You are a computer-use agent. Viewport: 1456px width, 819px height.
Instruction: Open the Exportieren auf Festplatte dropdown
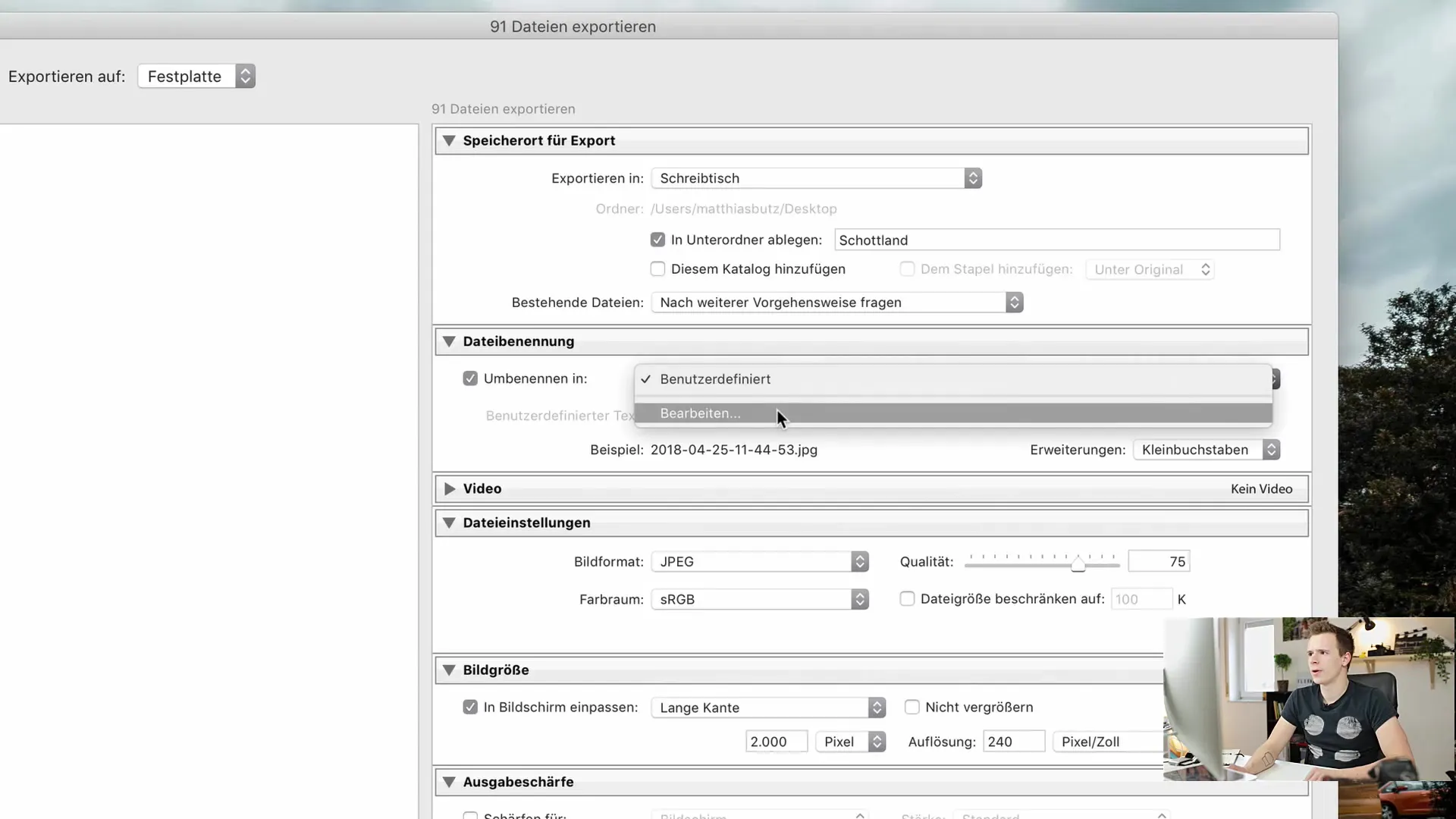tap(196, 77)
